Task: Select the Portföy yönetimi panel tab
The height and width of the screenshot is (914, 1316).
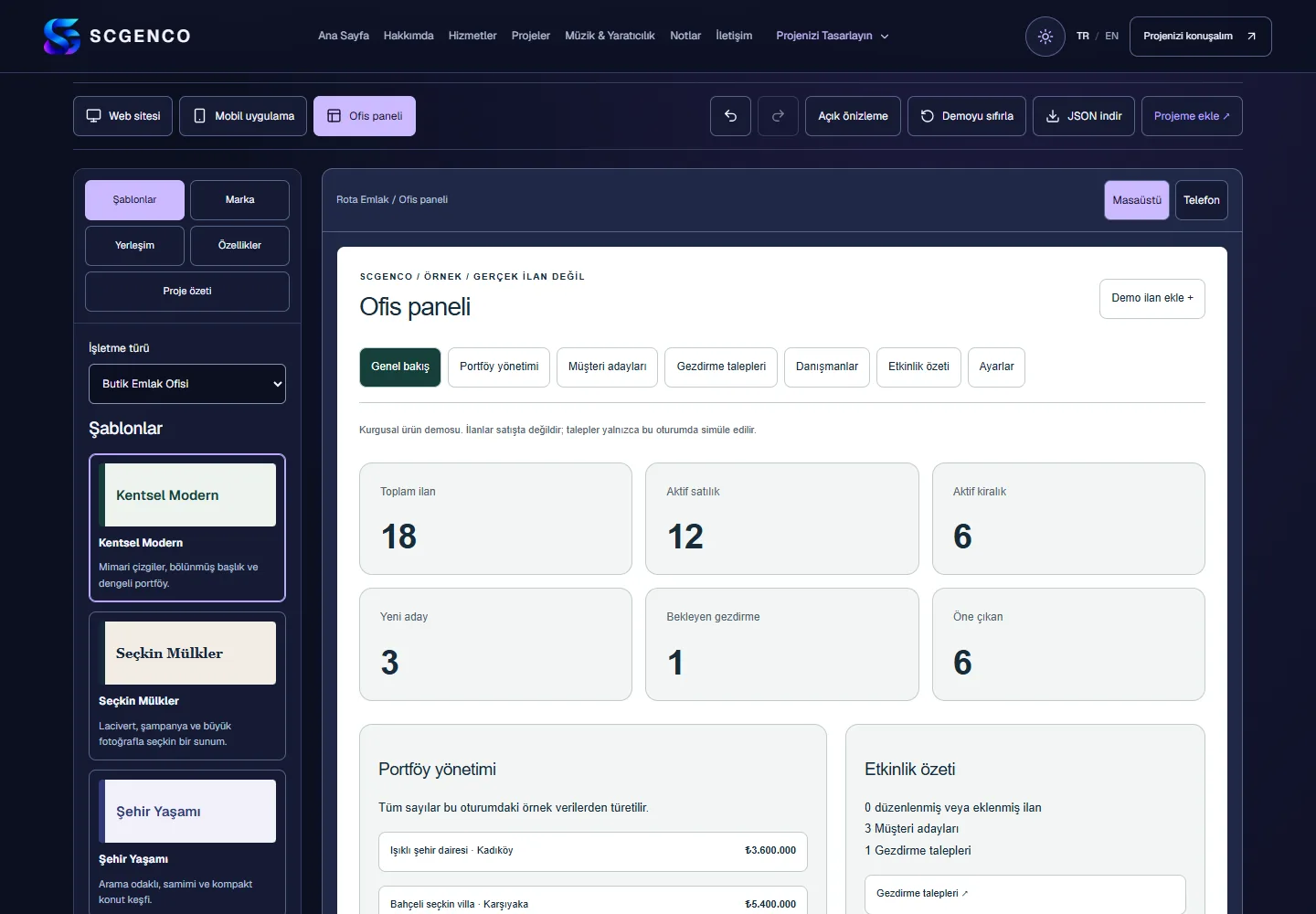Action: (499, 367)
